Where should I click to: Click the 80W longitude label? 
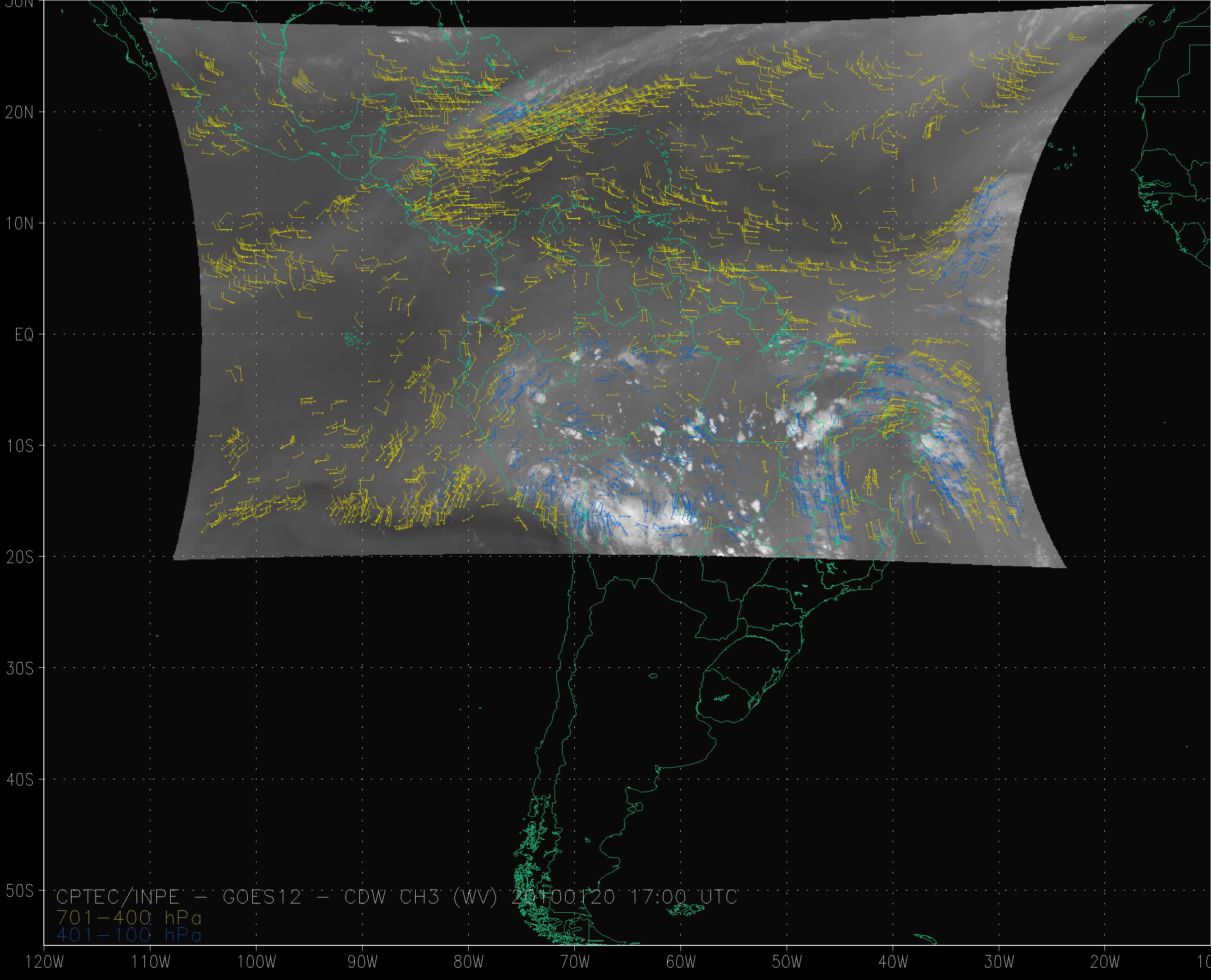[x=468, y=962]
